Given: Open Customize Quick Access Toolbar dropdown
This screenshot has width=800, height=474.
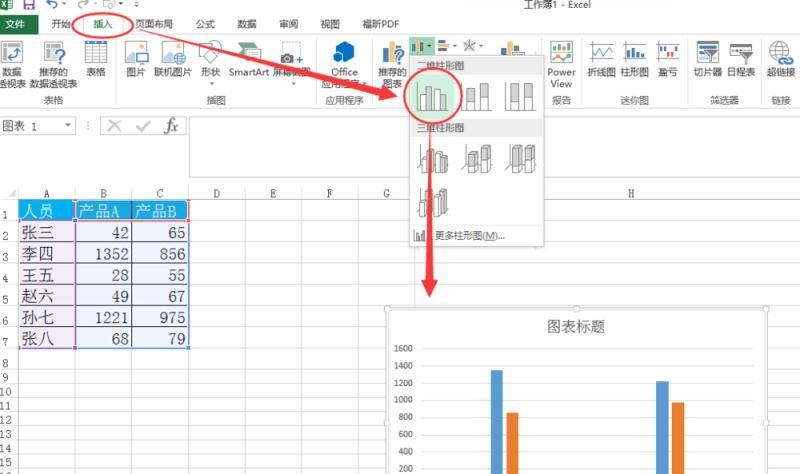Looking at the screenshot, I should coord(136,4).
